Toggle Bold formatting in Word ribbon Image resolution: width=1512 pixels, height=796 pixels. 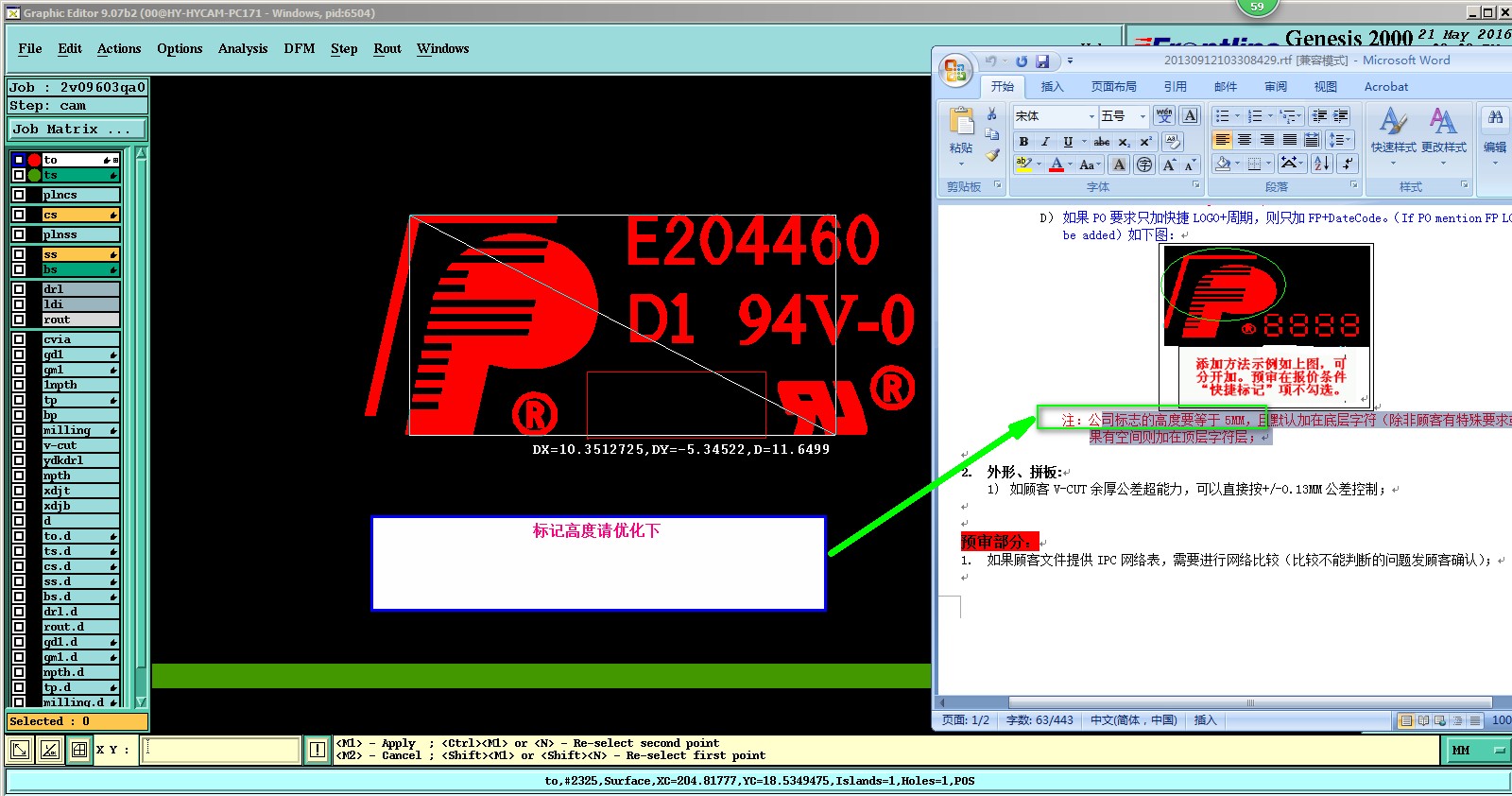point(1023,142)
